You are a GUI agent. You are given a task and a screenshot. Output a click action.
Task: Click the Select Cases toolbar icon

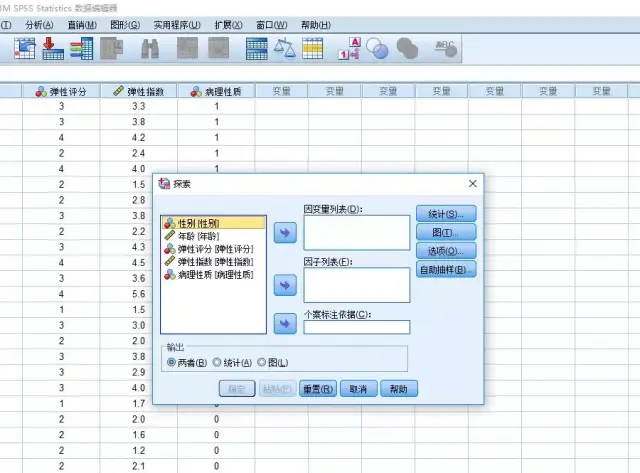tap(313, 49)
